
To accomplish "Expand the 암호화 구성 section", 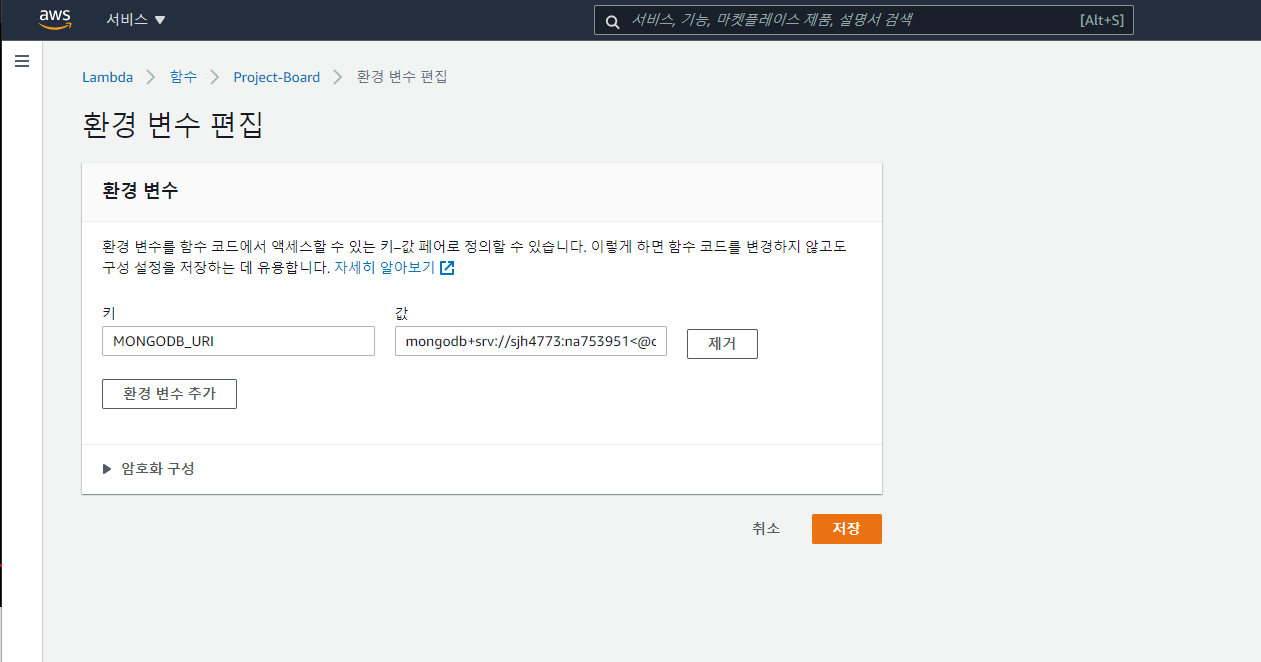I will (x=148, y=468).
